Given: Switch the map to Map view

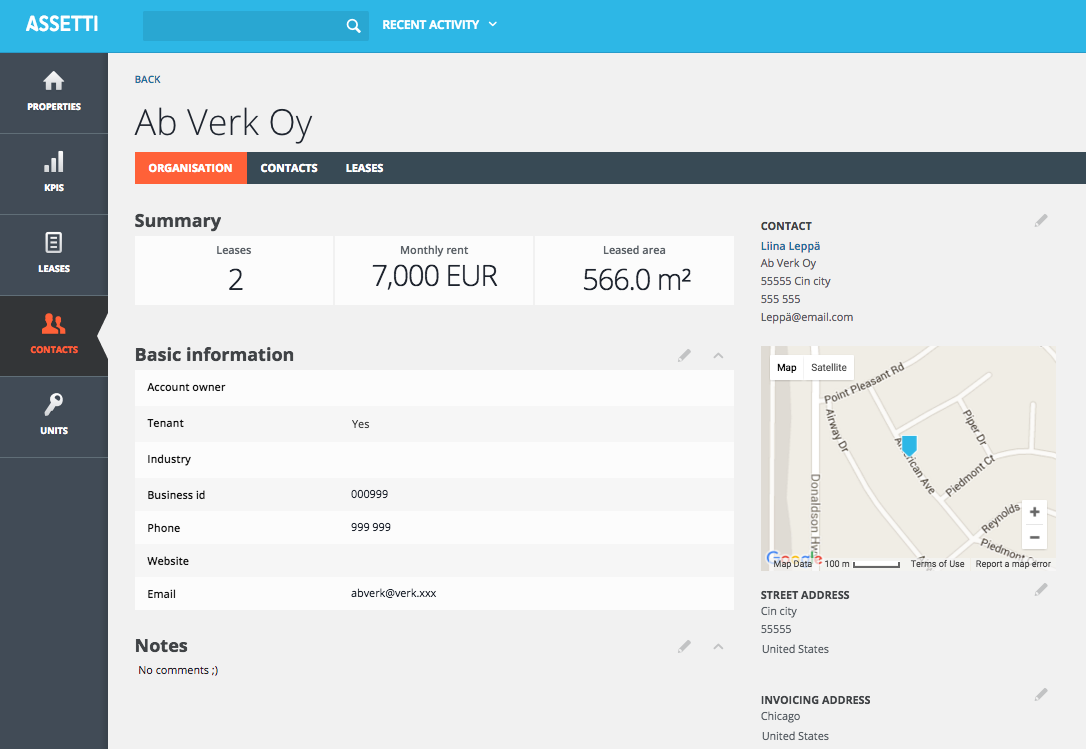Looking at the screenshot, I should pos(787,367).
